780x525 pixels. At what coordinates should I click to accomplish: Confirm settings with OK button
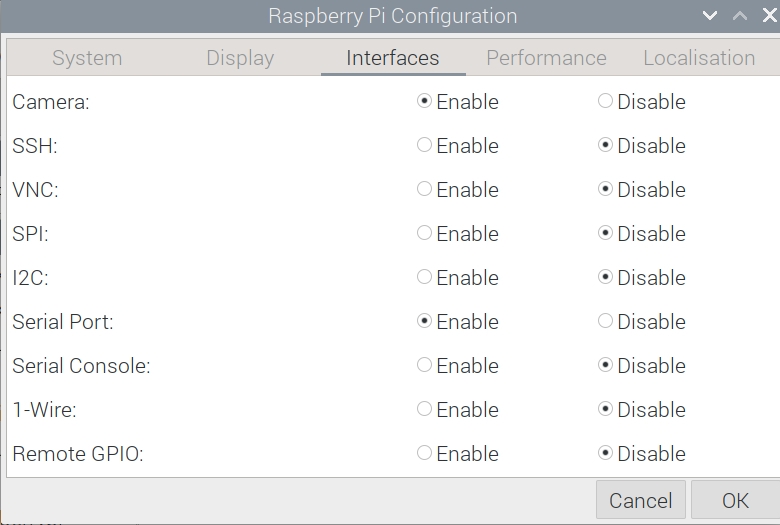point(735,500)
